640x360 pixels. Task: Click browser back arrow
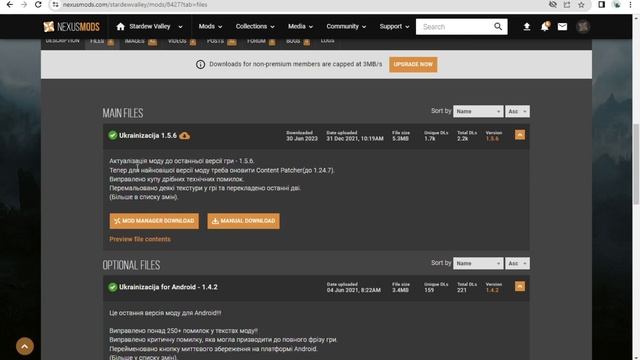pyautogui.click(x=10, y=4)
